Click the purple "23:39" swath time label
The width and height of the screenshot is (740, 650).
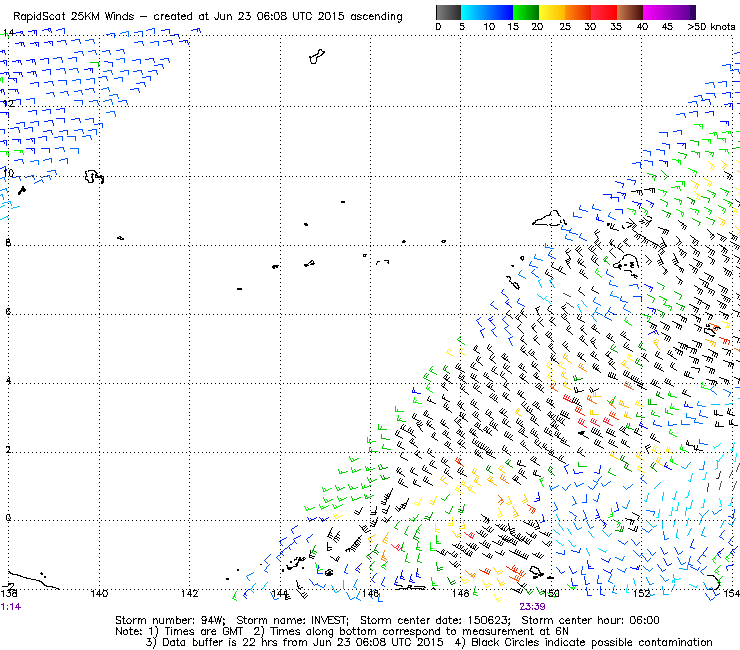532,607
